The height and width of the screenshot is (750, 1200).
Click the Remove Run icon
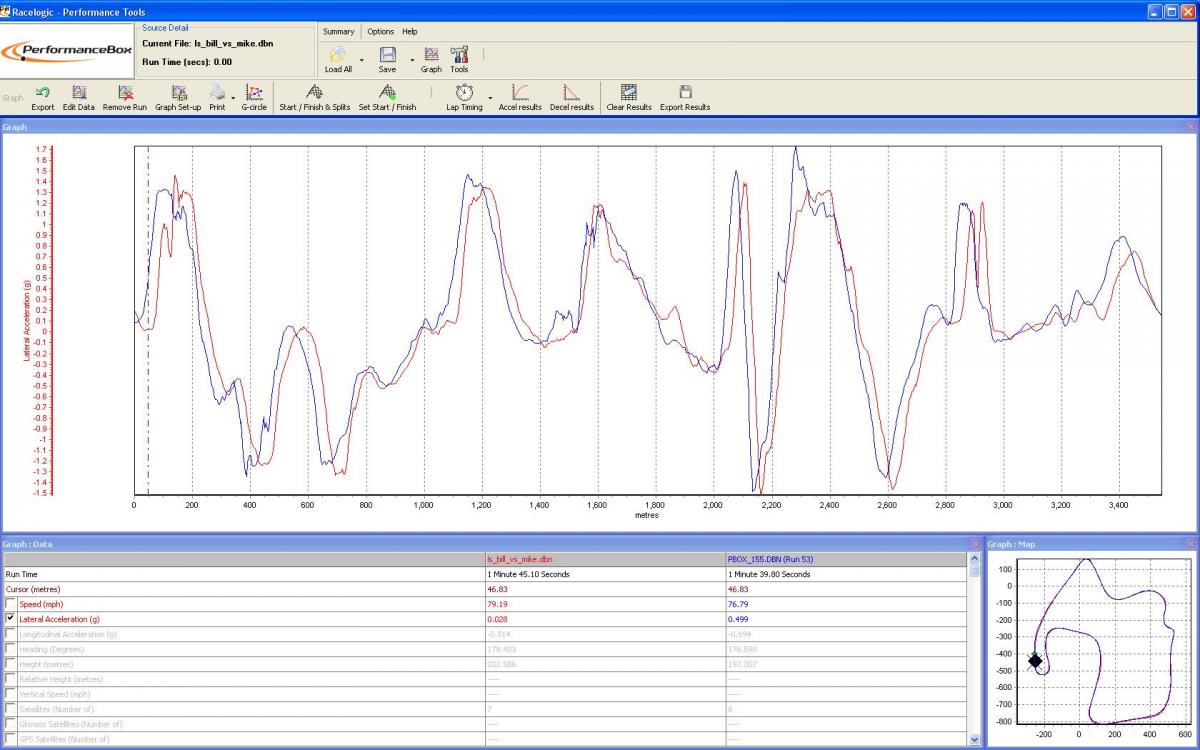click(125, 93)
